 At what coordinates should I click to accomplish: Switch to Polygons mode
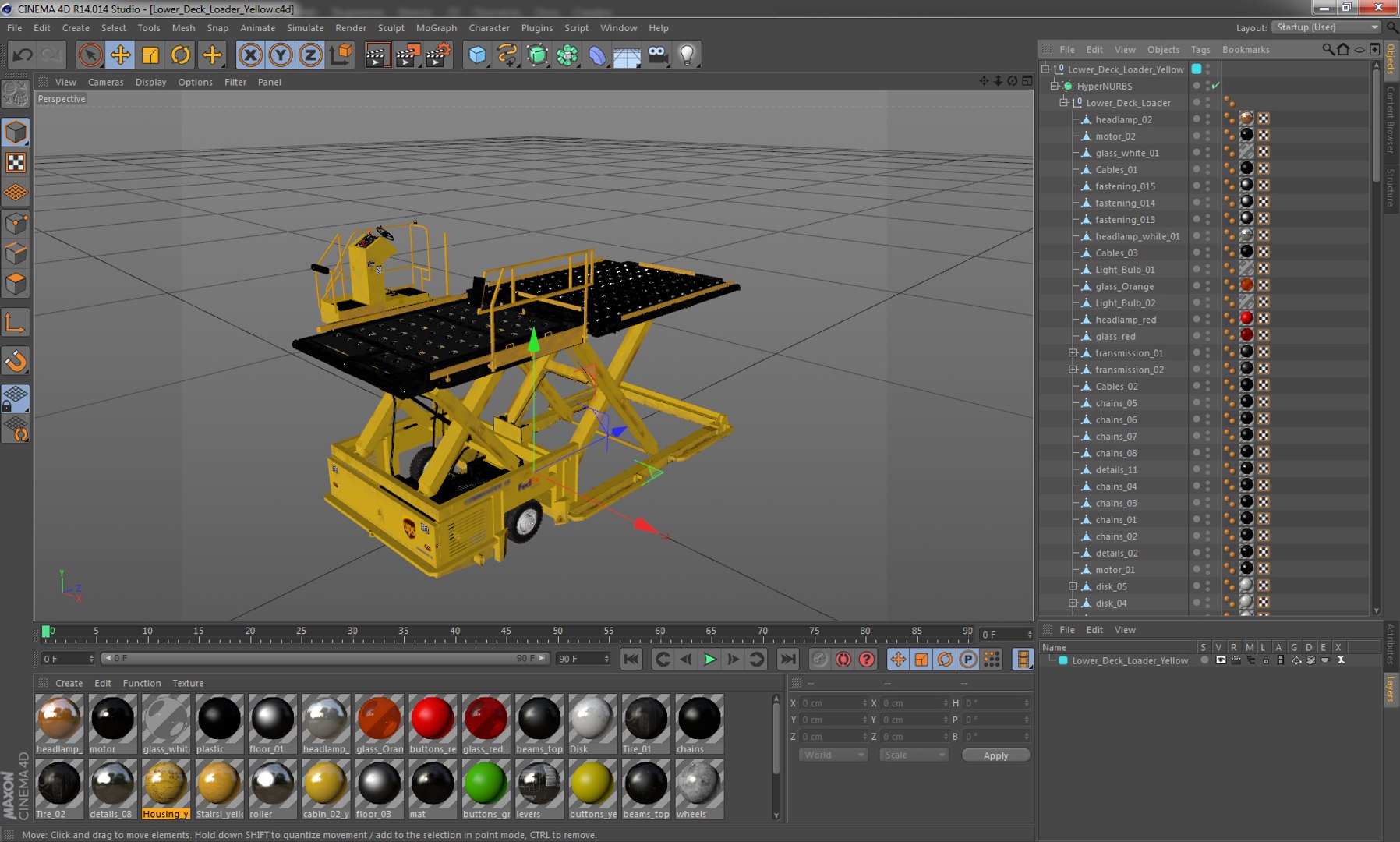tap(16, 284)
